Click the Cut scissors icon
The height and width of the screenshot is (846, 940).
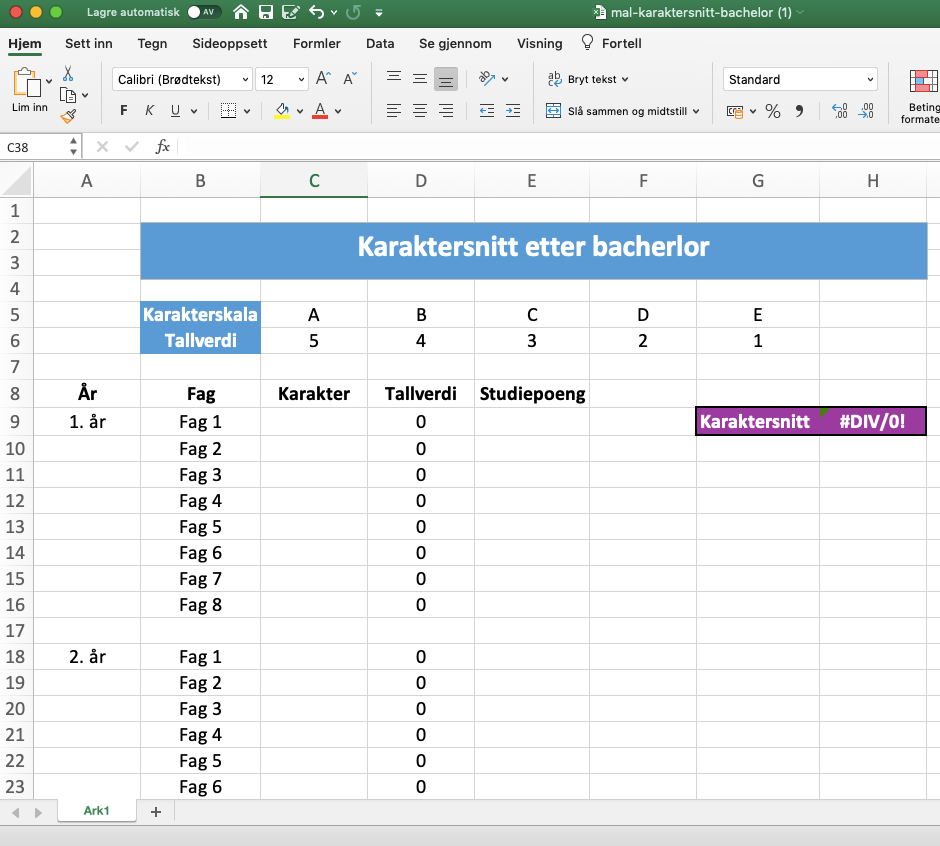pos(68,74)
